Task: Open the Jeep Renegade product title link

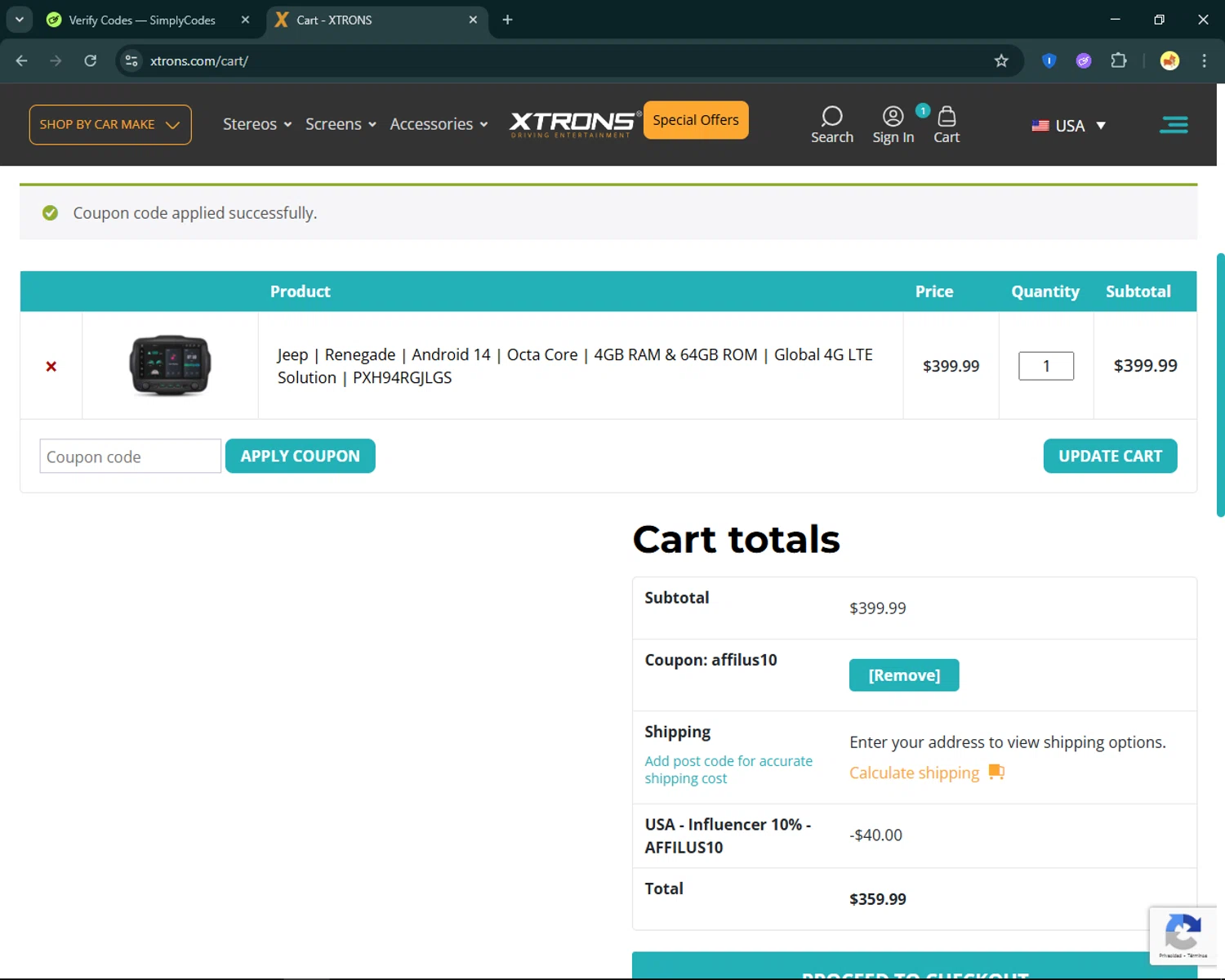Action: (575, 366)
